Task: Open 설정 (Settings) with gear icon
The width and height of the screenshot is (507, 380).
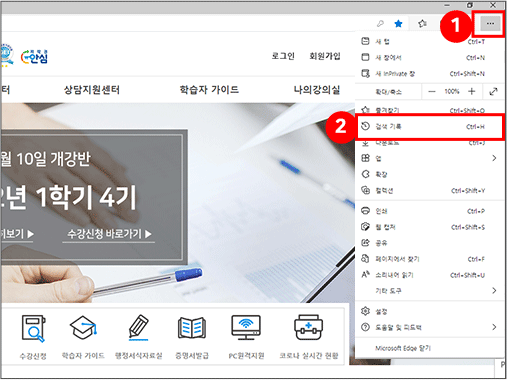Action: pyautogui.click(x=430, y=311)
